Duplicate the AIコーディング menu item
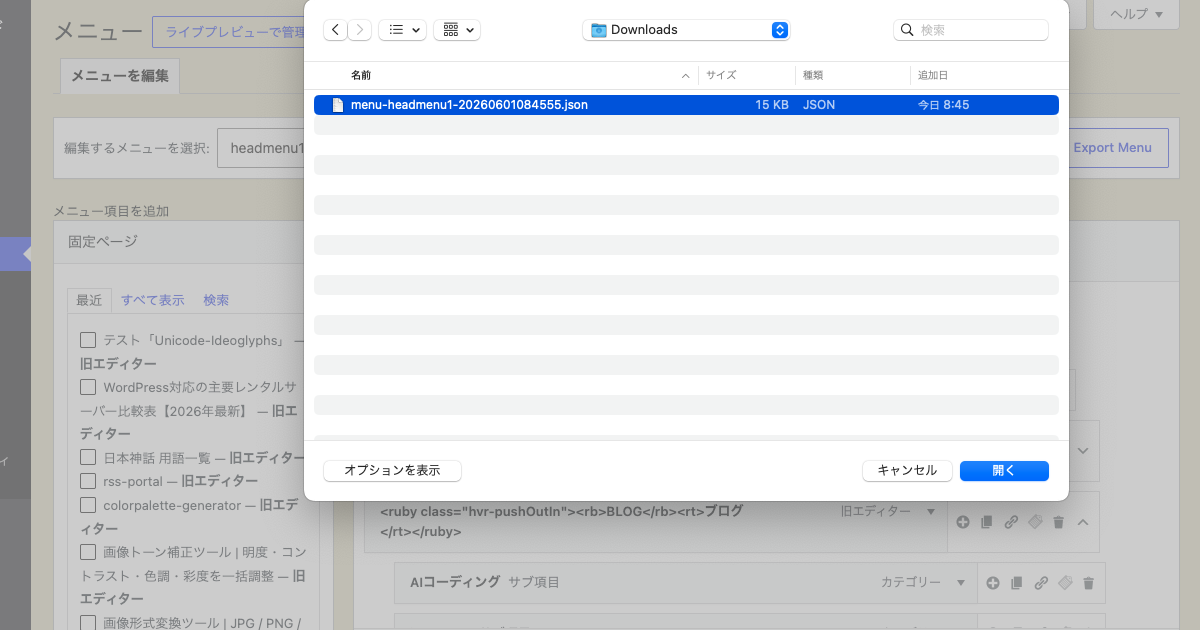The height and width of the screenshot is (630, 1200). click(x=1017, y=583)
